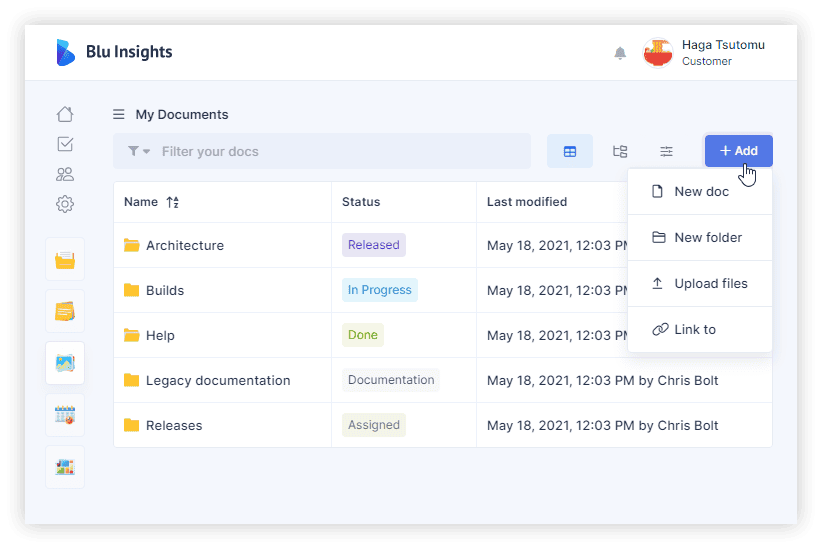The height and width of the screenshot is (549, 822).
Task: Open the tasks checkmark sidebar icon
Action: (65, 144)
